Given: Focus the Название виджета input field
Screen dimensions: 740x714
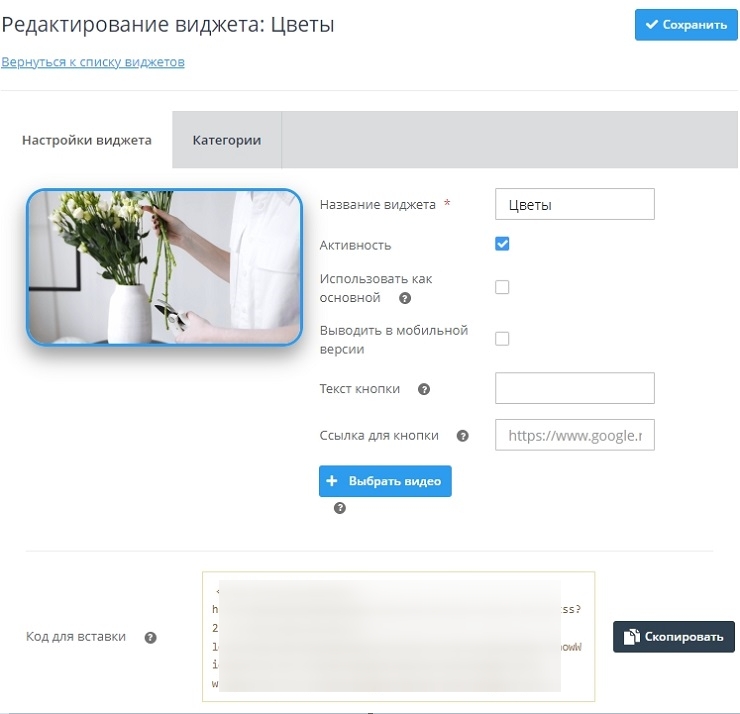Looking at the screenshot, I should [574, 204].
